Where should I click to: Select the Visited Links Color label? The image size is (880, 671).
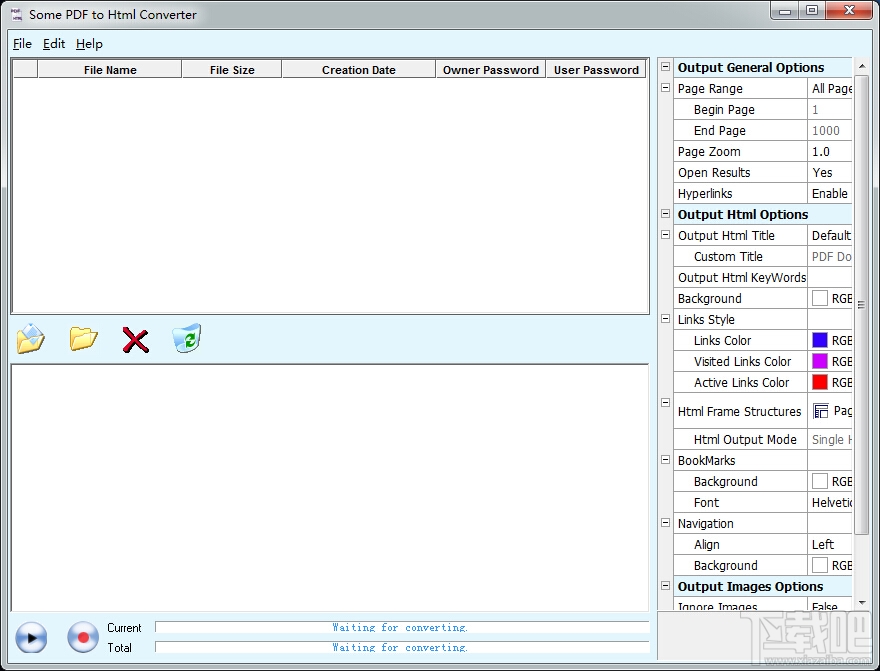pos(742,361)
